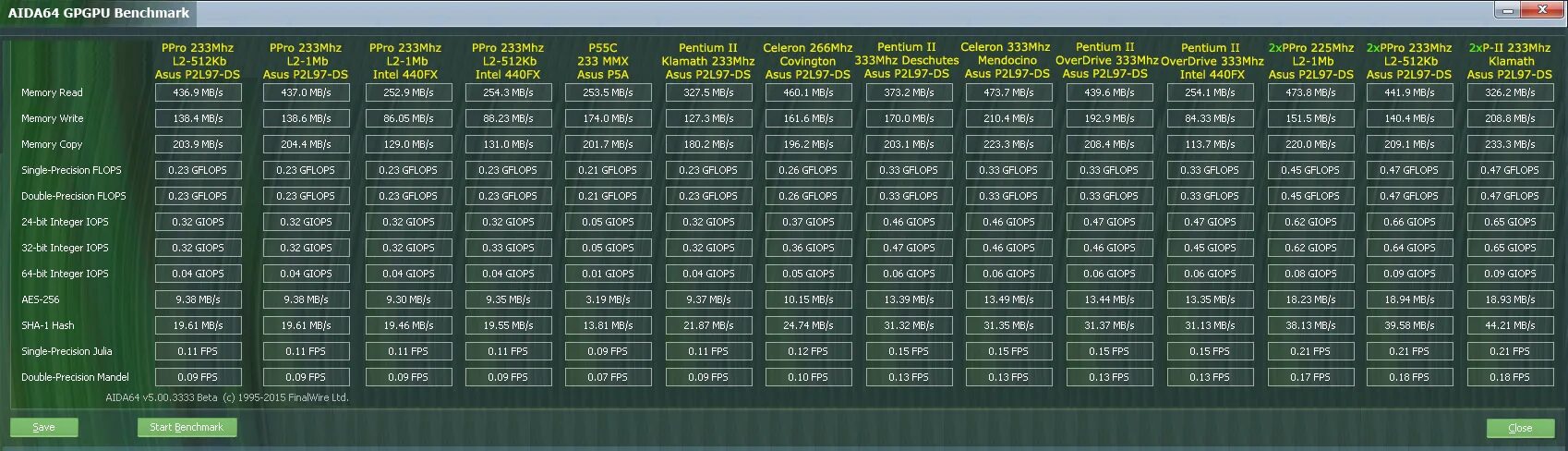This screenshot has height=451, width=1568.
Task: Click the 460.1 MB/s Memory Read value
Action: [x=808, y=92]
